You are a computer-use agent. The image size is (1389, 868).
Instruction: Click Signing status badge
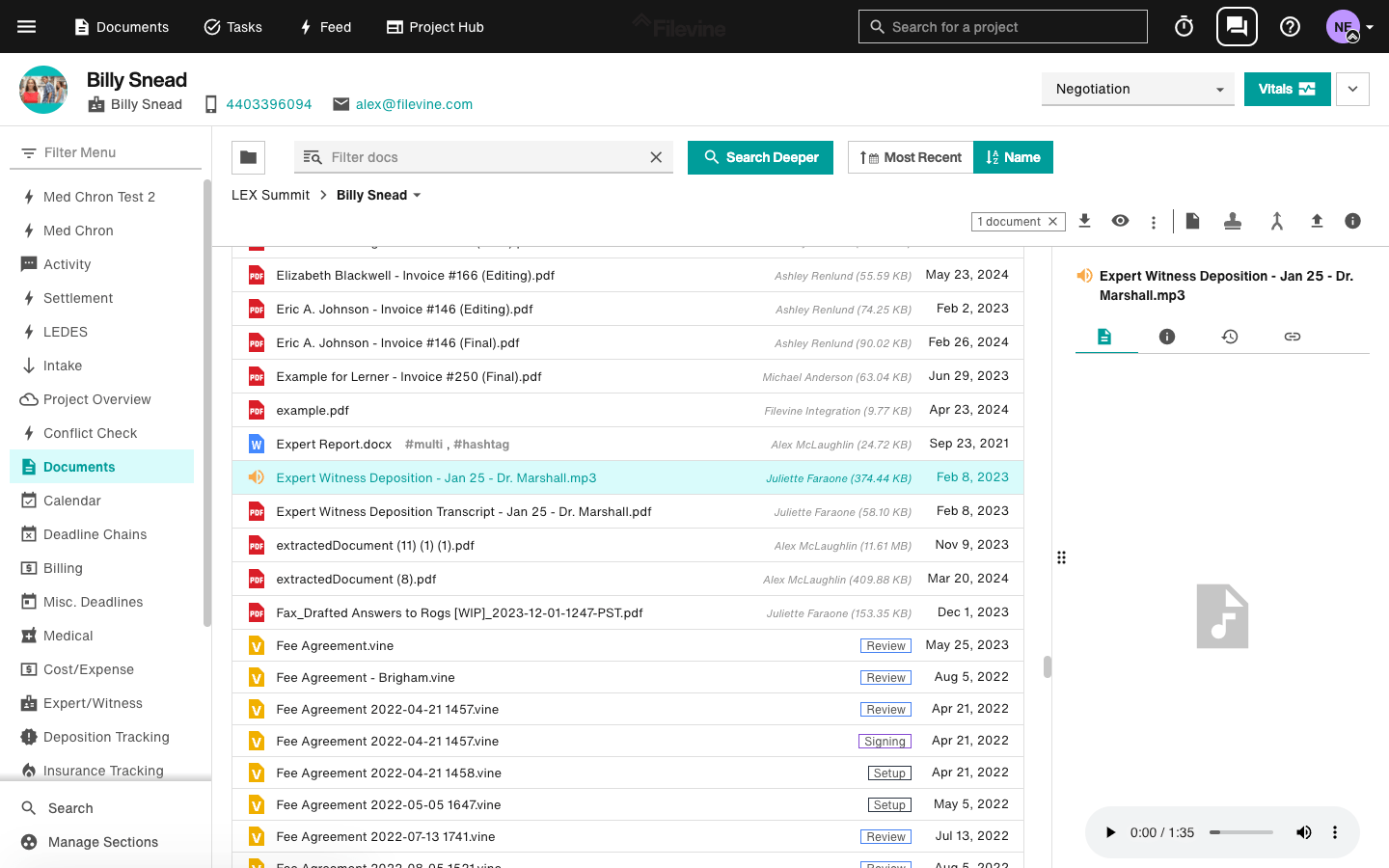[x=885, y=742]
